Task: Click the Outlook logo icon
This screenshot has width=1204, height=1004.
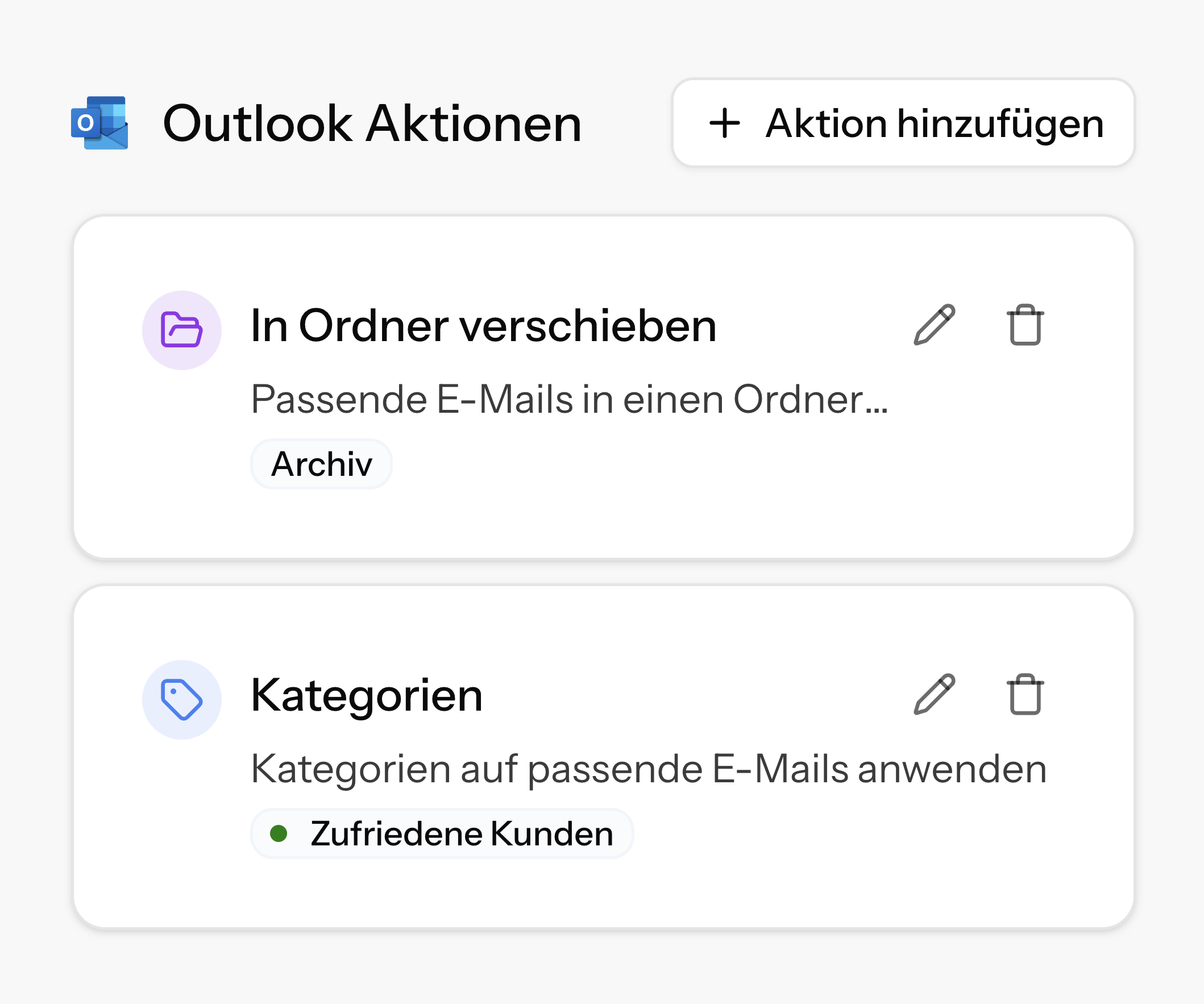Action: click(99, 123)
